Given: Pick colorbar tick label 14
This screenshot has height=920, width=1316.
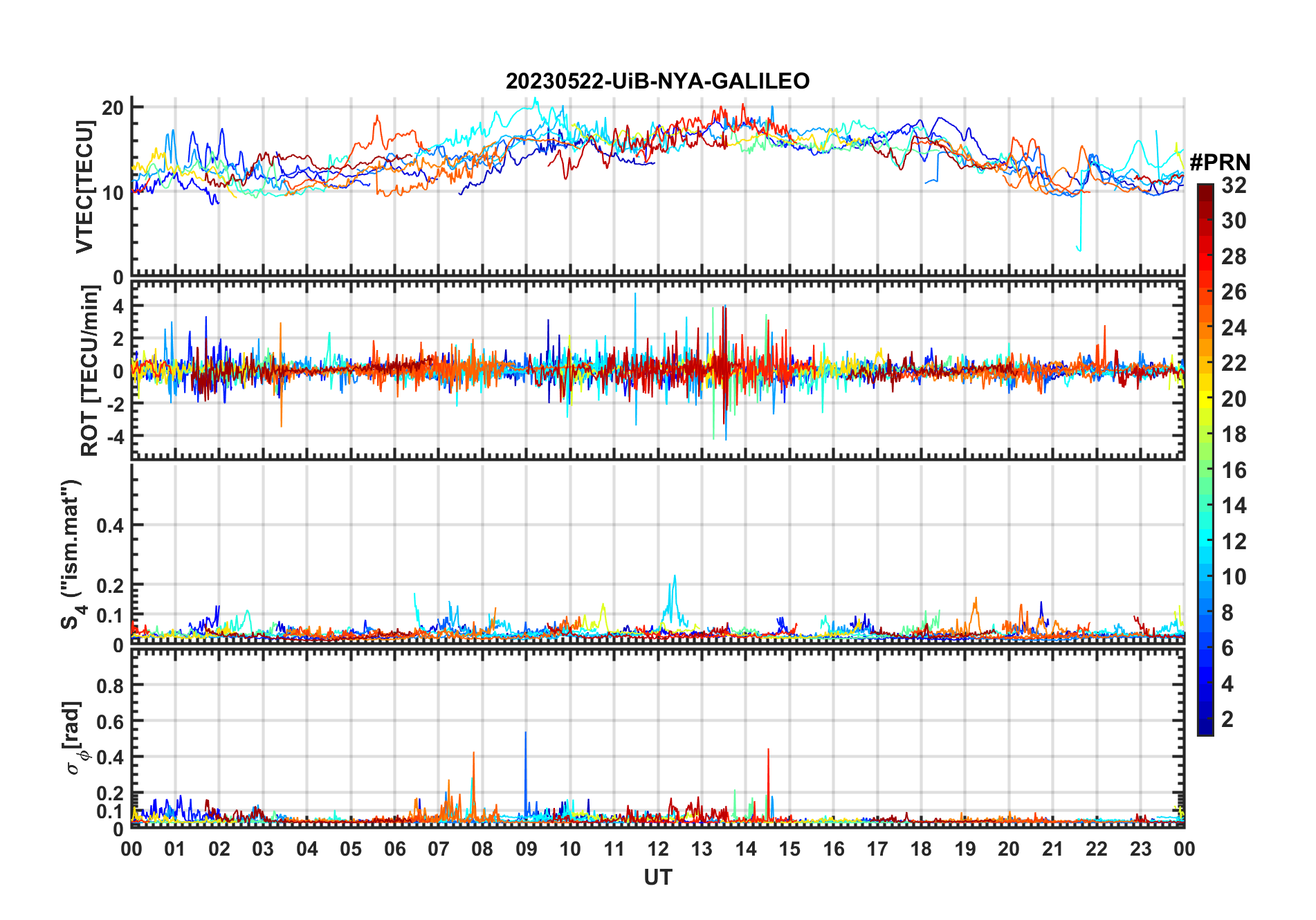Looking at the screenshot, I should tap(1234, 505).
